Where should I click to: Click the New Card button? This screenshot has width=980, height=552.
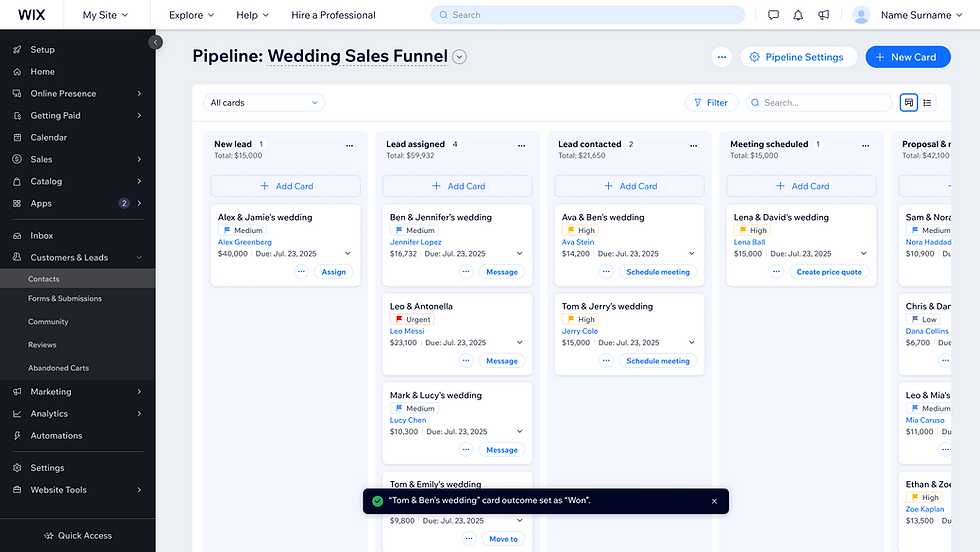point(908,57)
